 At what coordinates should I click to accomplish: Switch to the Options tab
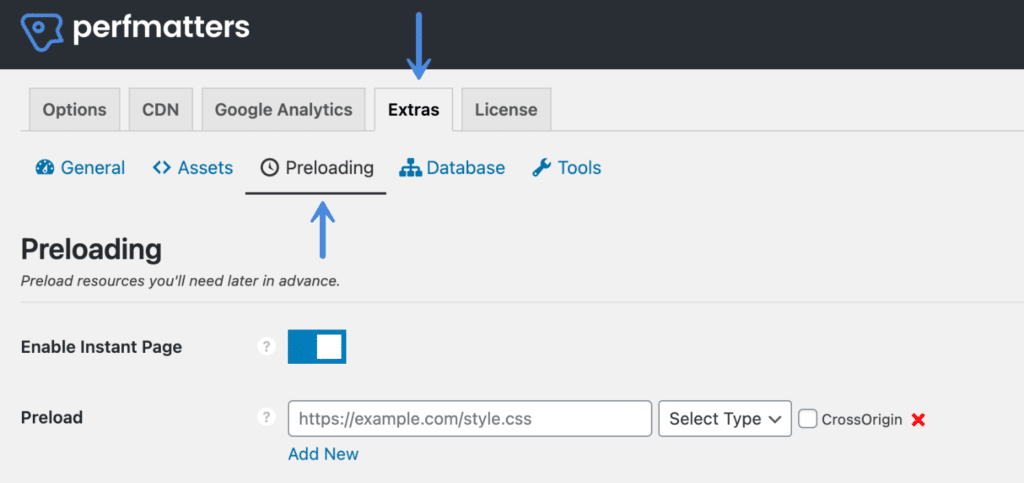[x=74, y=110]
